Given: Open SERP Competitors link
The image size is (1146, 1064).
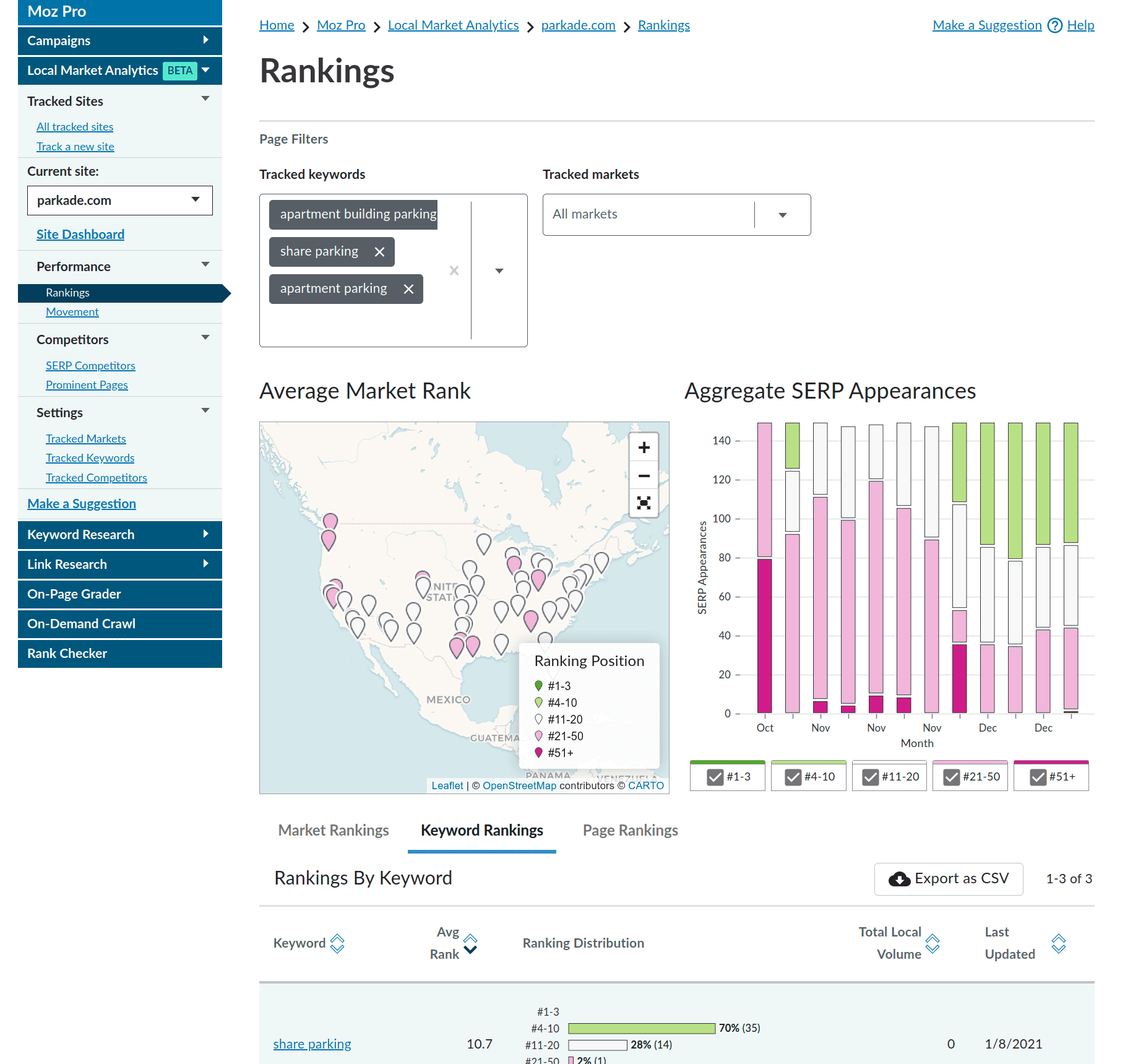Looking at the screenshot, I should [90, 366].
